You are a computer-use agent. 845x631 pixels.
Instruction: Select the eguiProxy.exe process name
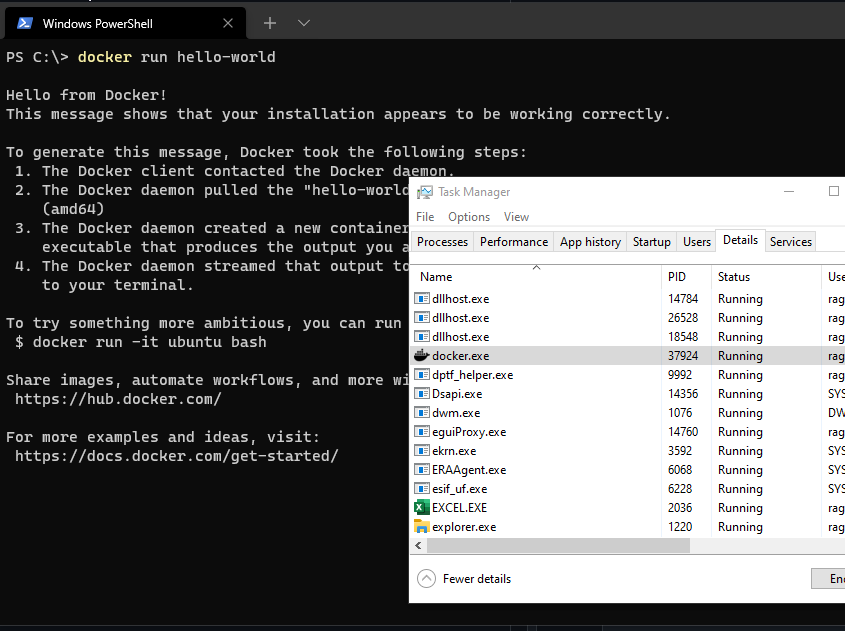point(469,432)
